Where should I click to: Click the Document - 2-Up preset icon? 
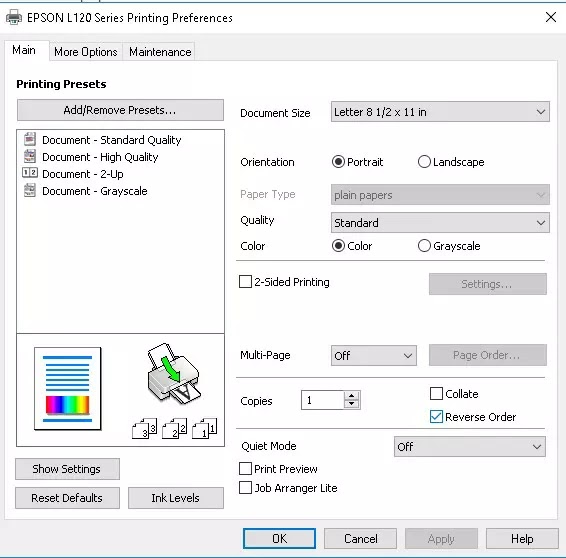(x=30, y=173)
